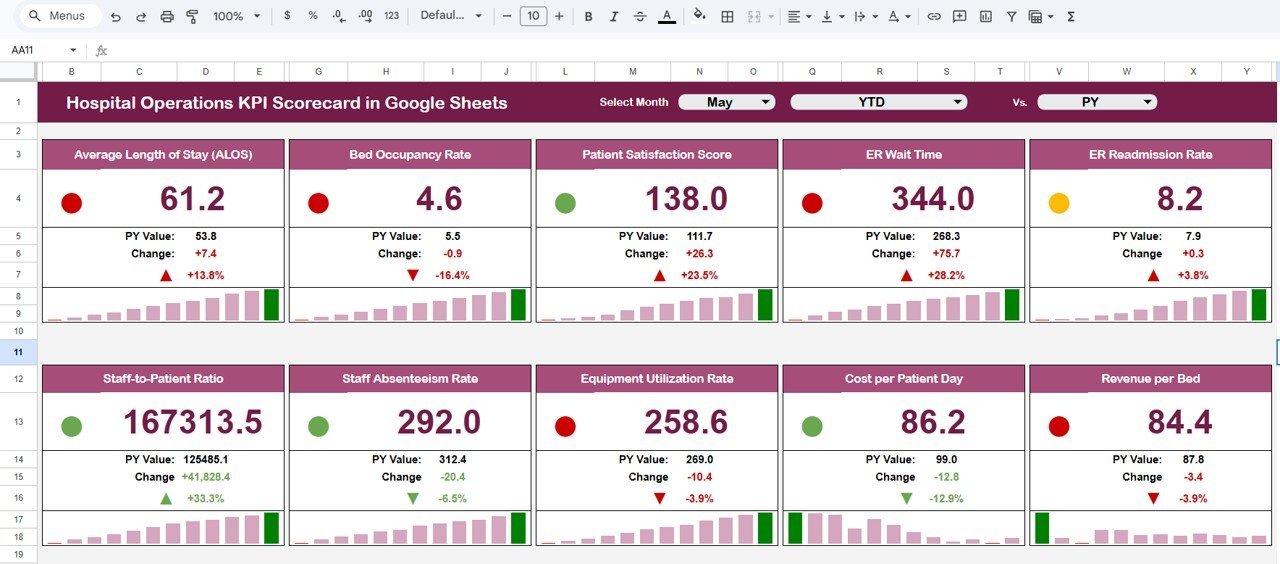Click the increase font size plus button

[x=559, y=16]
